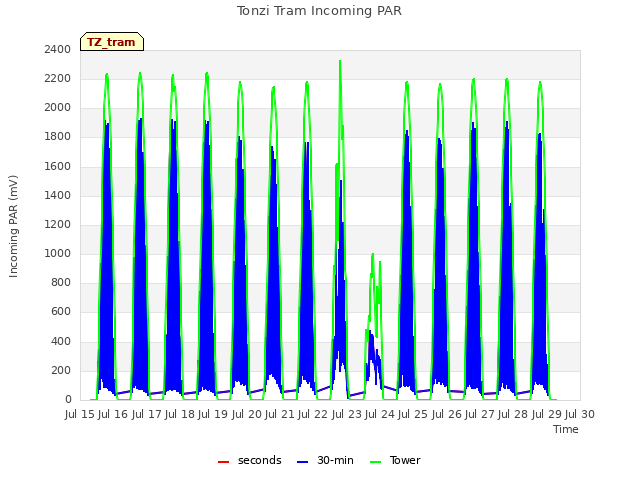The width and height of the screenshot is (640, 480).
Task: Click the Jul 26 x-axis date label
Action: (447, 414)
